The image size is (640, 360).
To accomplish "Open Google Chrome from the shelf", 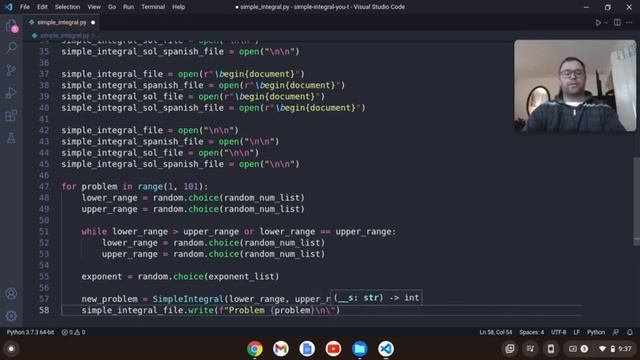I will click(x=255, y=349).
